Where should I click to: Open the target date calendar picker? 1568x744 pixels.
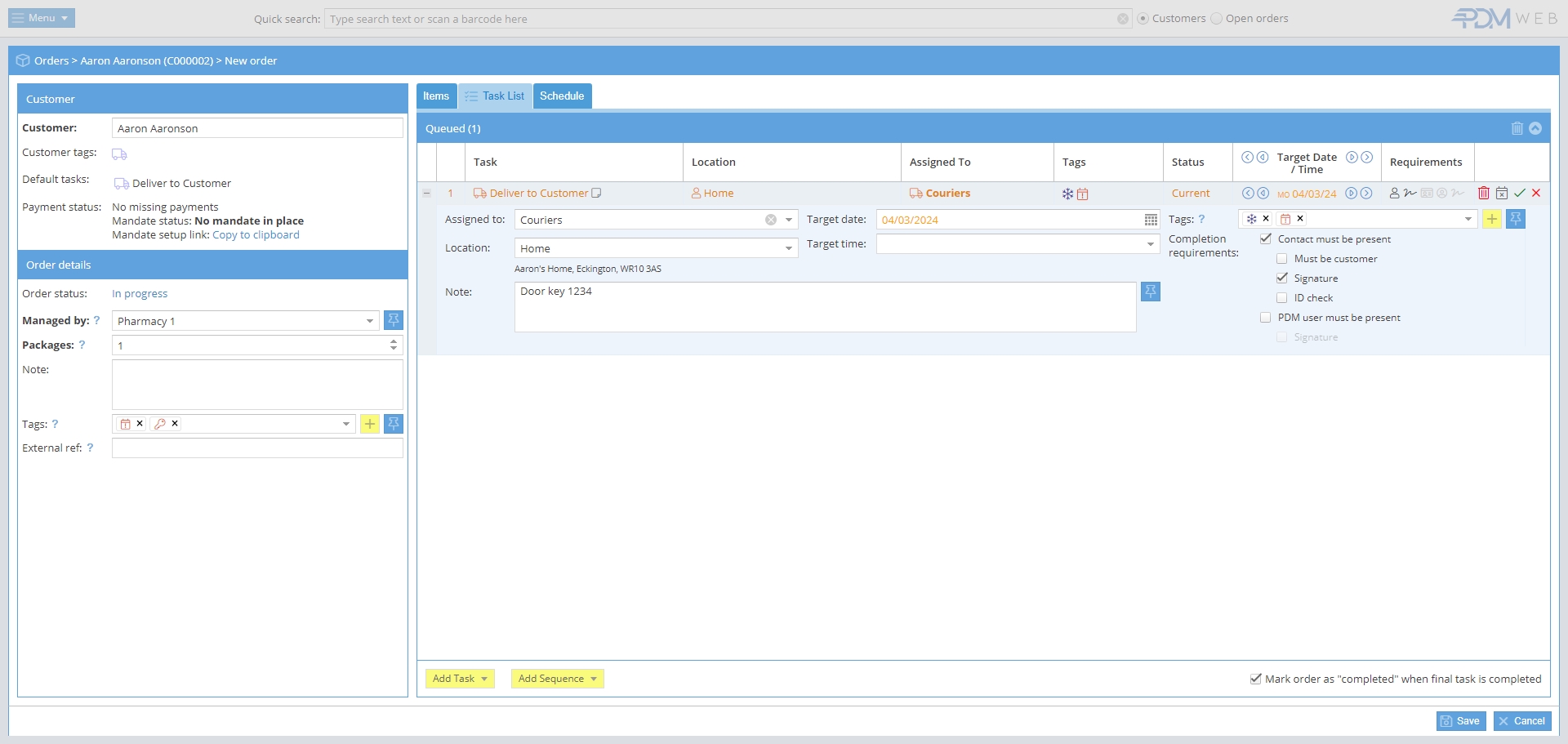1150,220
